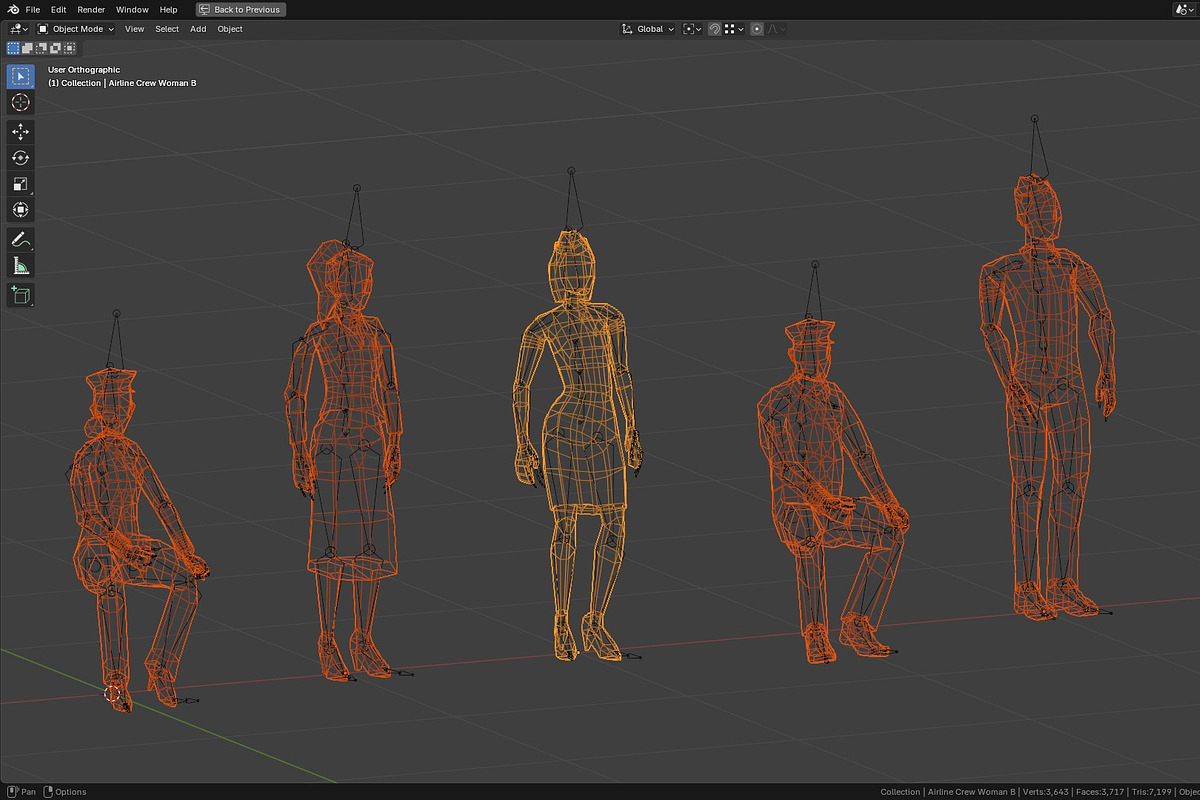Open the viewport Add menu
This screenshot has width=1200, height=800.
point(198,29)
